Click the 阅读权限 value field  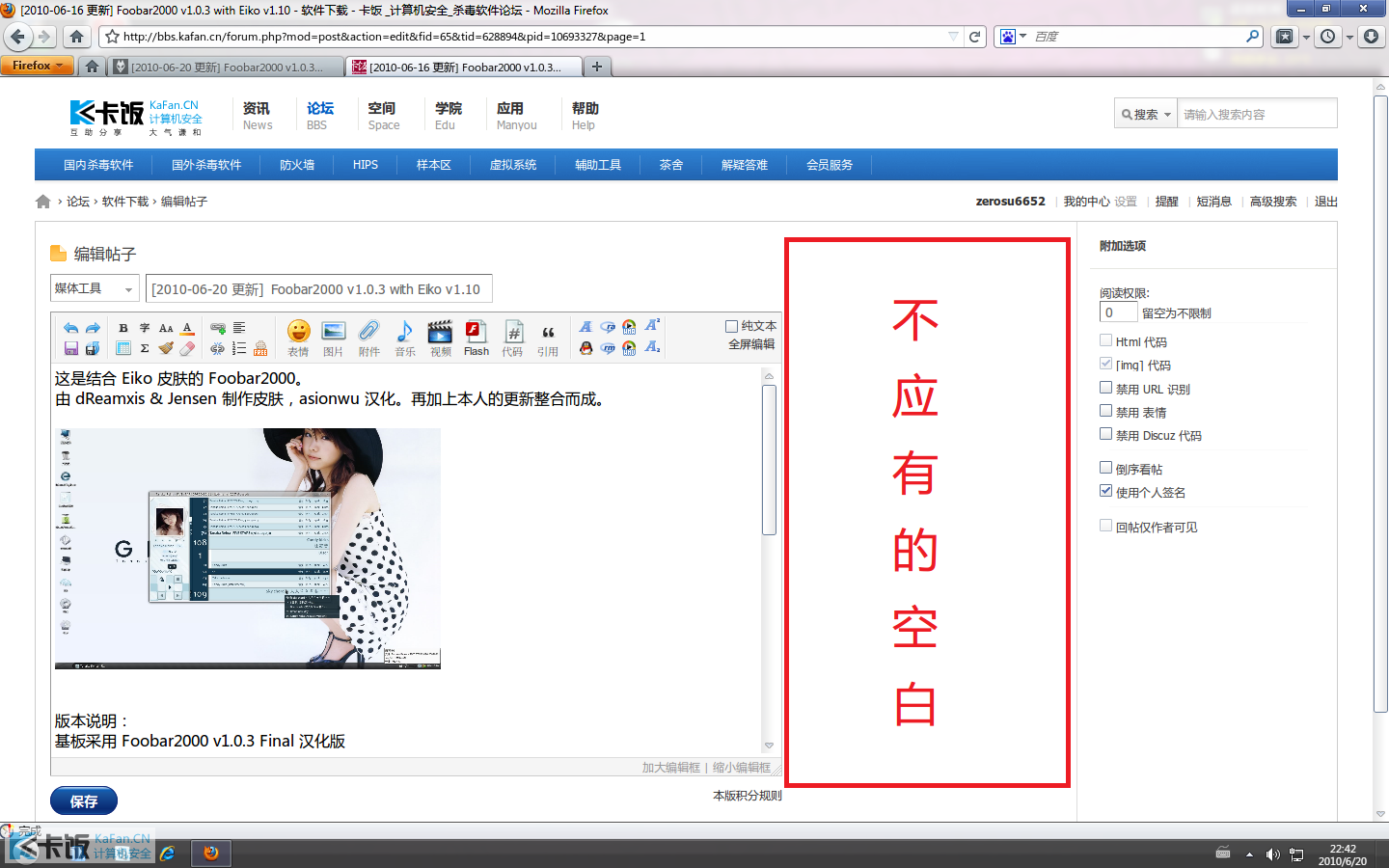(1118, 312)
